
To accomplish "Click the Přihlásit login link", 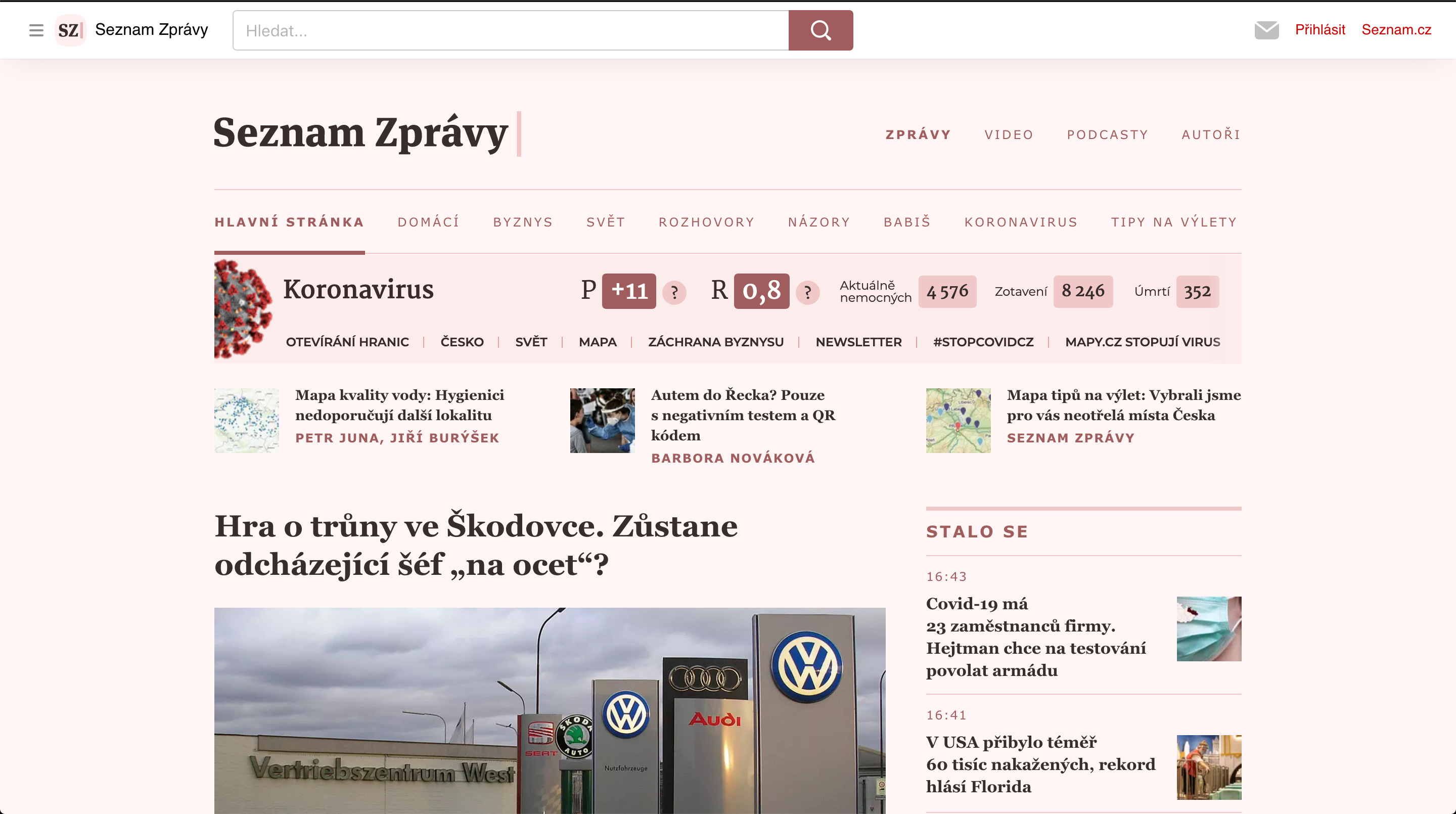I will 1320,29.
